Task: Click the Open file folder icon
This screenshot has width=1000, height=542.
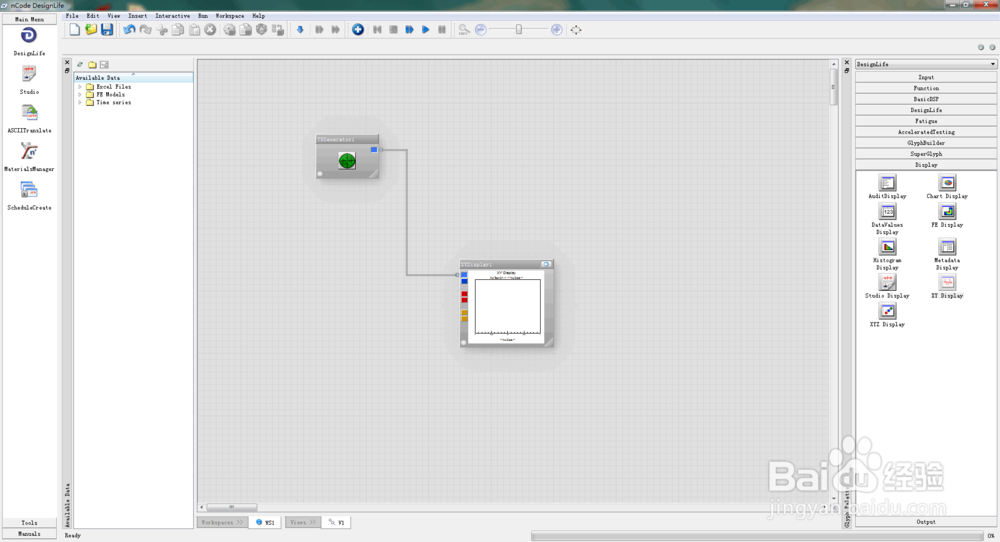Action: (91, 29)
